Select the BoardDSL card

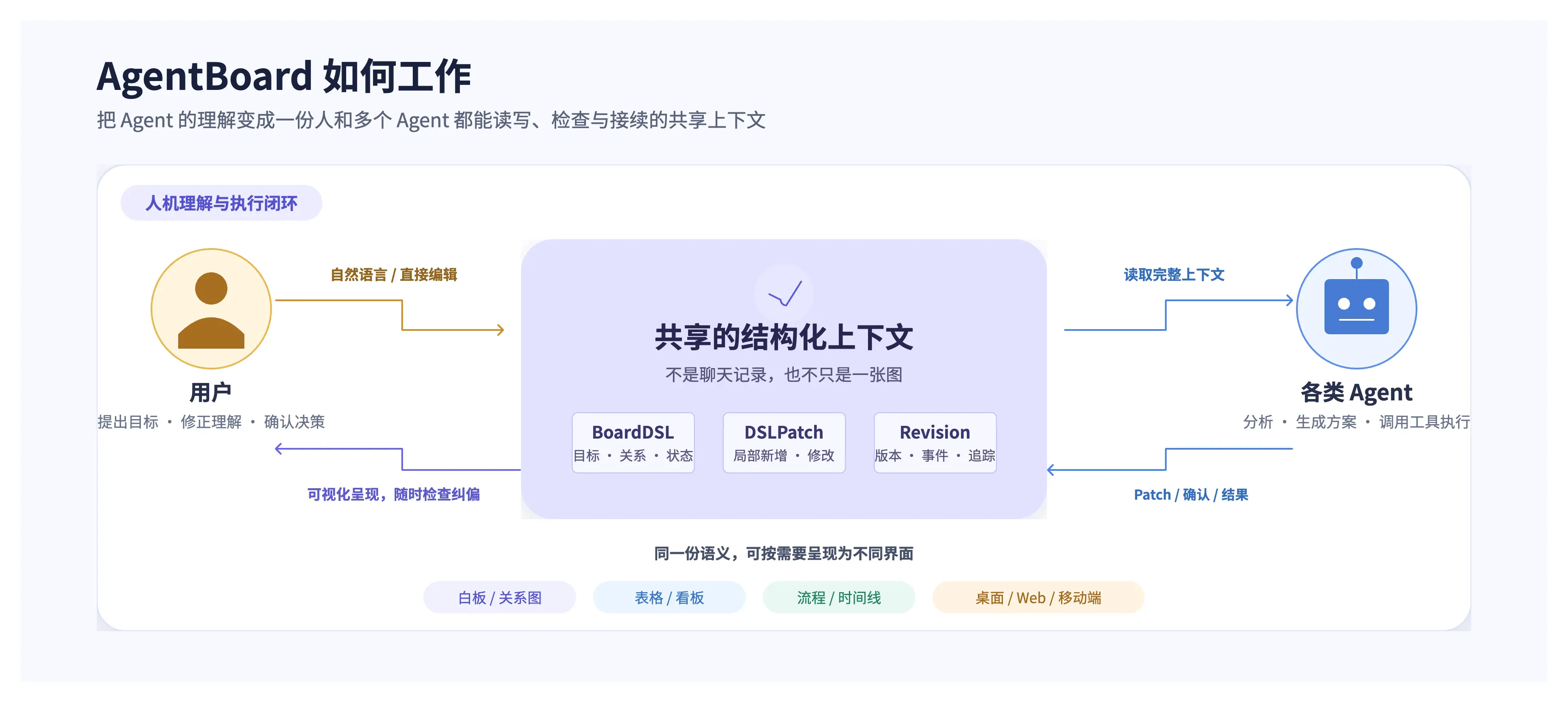point(633,443)
